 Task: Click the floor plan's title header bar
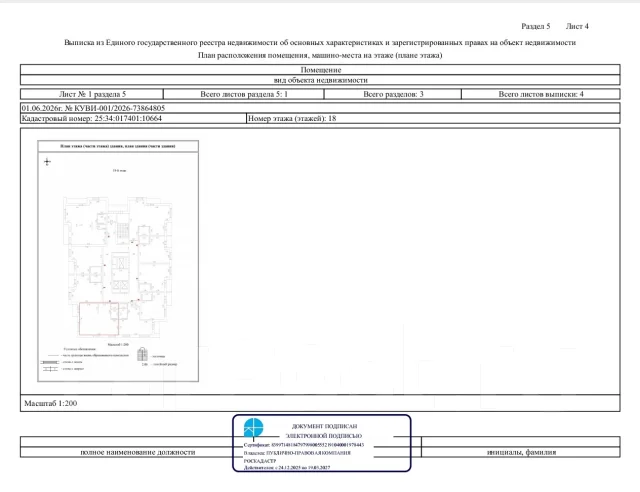pos(118,146)
